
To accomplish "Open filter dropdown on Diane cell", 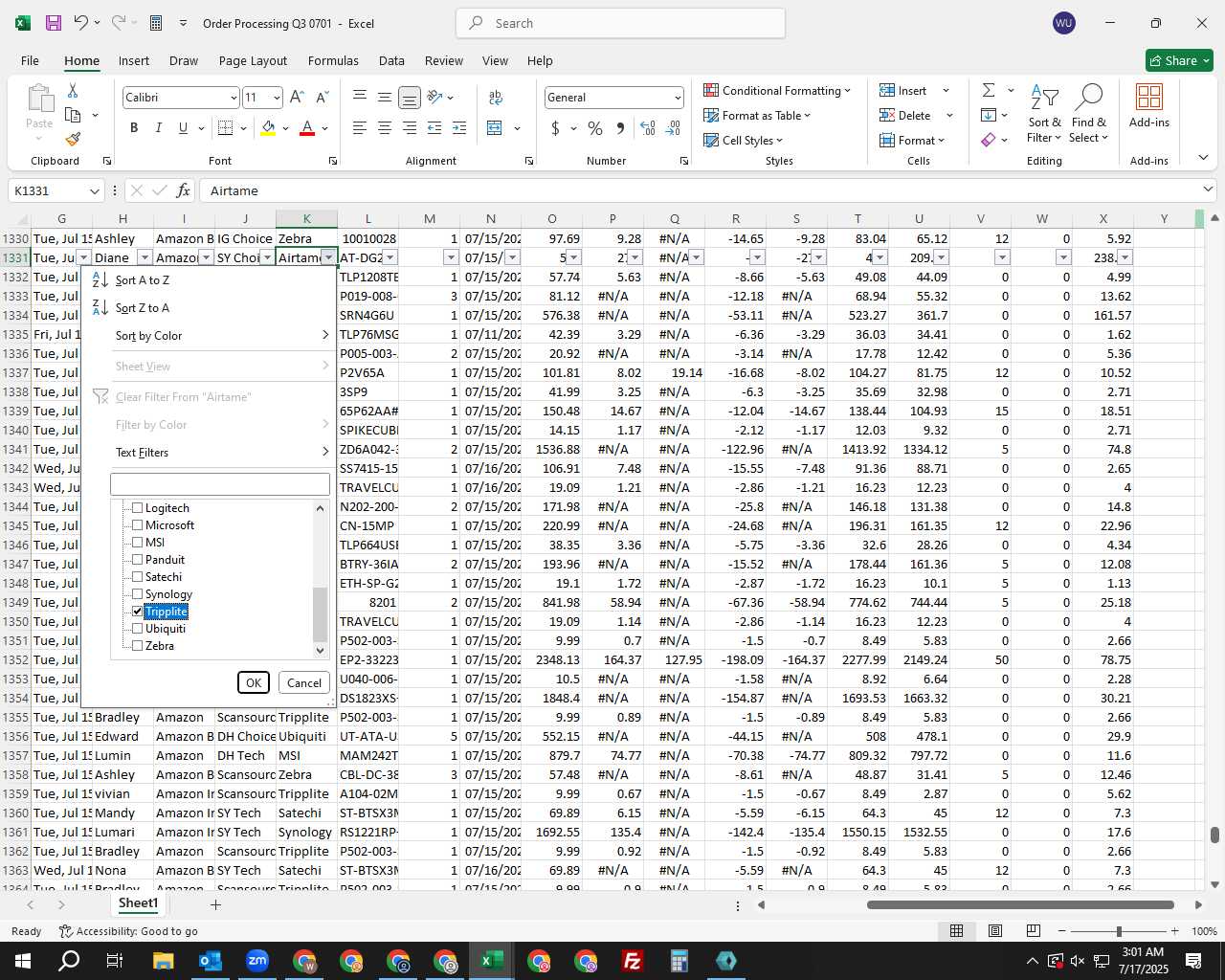I will click(x=145, y=257).
